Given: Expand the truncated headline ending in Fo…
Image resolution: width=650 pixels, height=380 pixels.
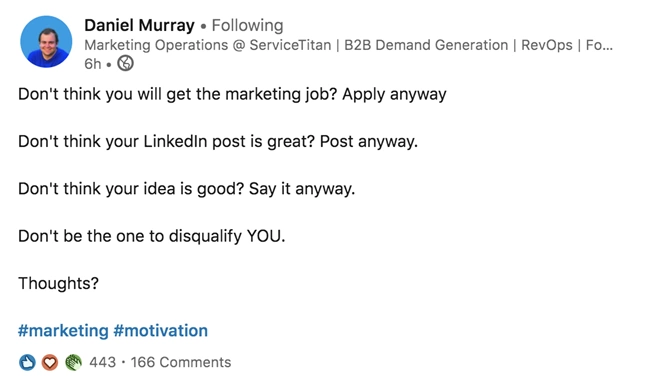Looking at the screenshot, I should [599, 45].
